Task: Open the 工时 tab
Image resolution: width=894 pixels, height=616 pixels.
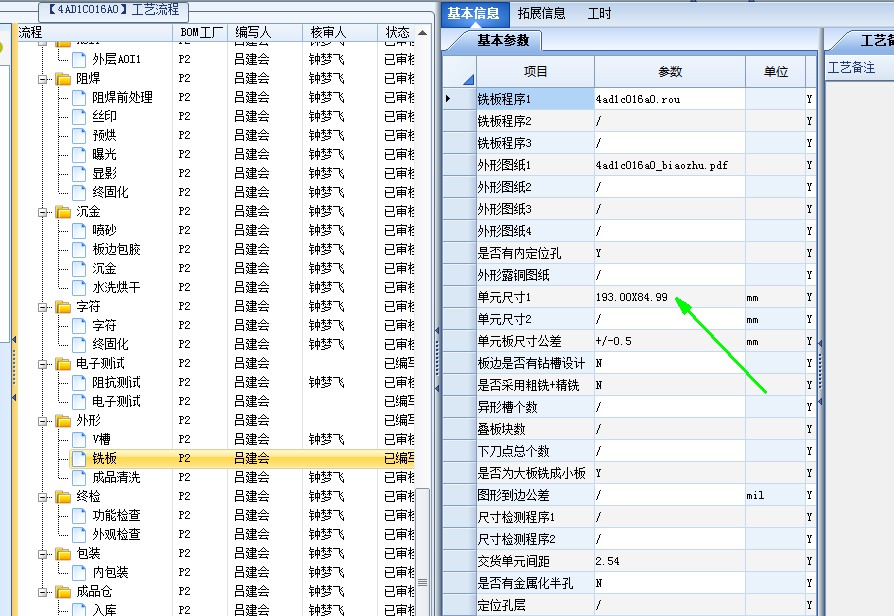Action: (x=599, y=14)
